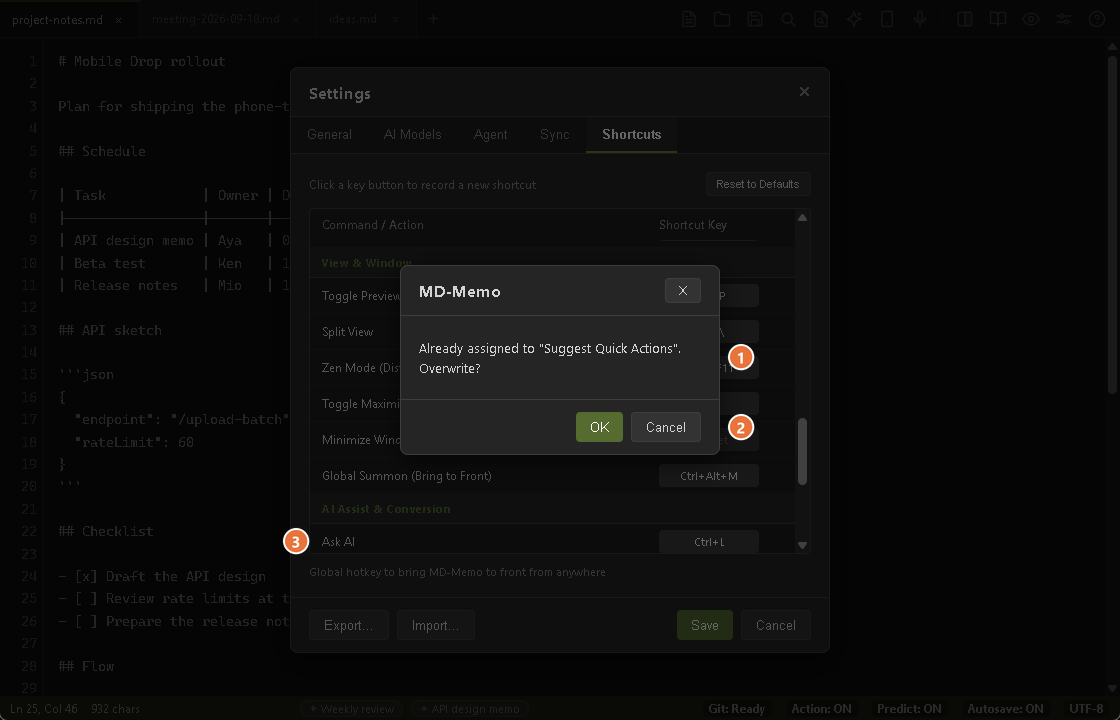Click the save floppy disk icon

755,19
